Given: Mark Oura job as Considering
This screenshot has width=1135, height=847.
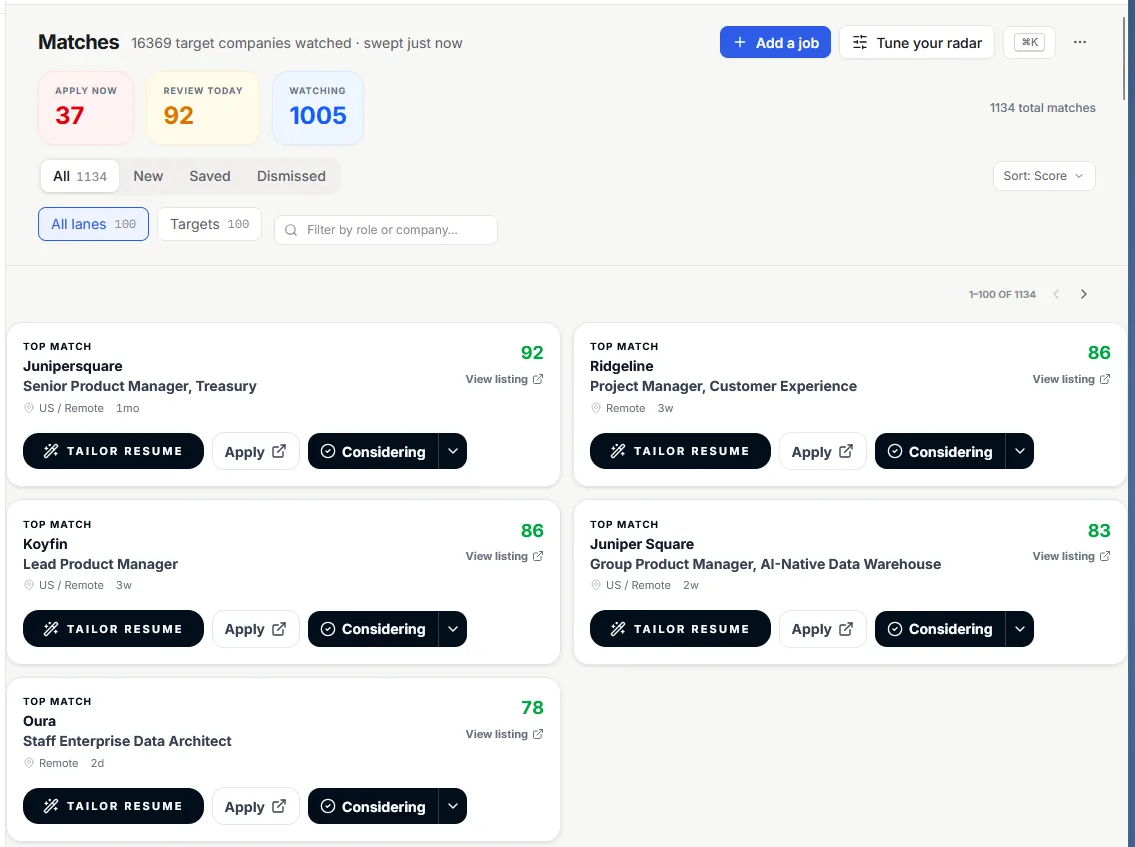Looking at the screenshot, I should [x=373, y=806].
